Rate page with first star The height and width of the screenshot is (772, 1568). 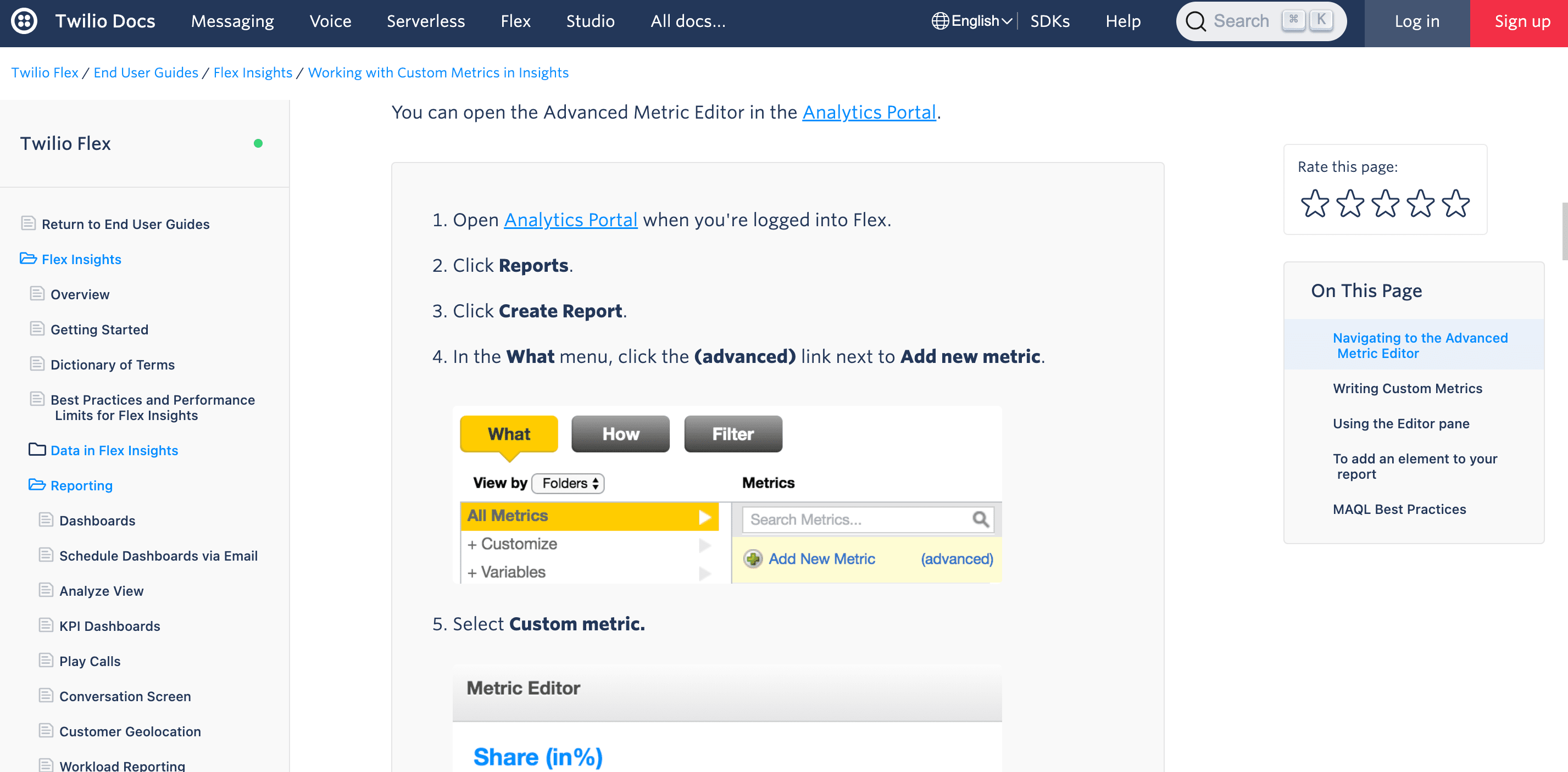click(1315, 203)
